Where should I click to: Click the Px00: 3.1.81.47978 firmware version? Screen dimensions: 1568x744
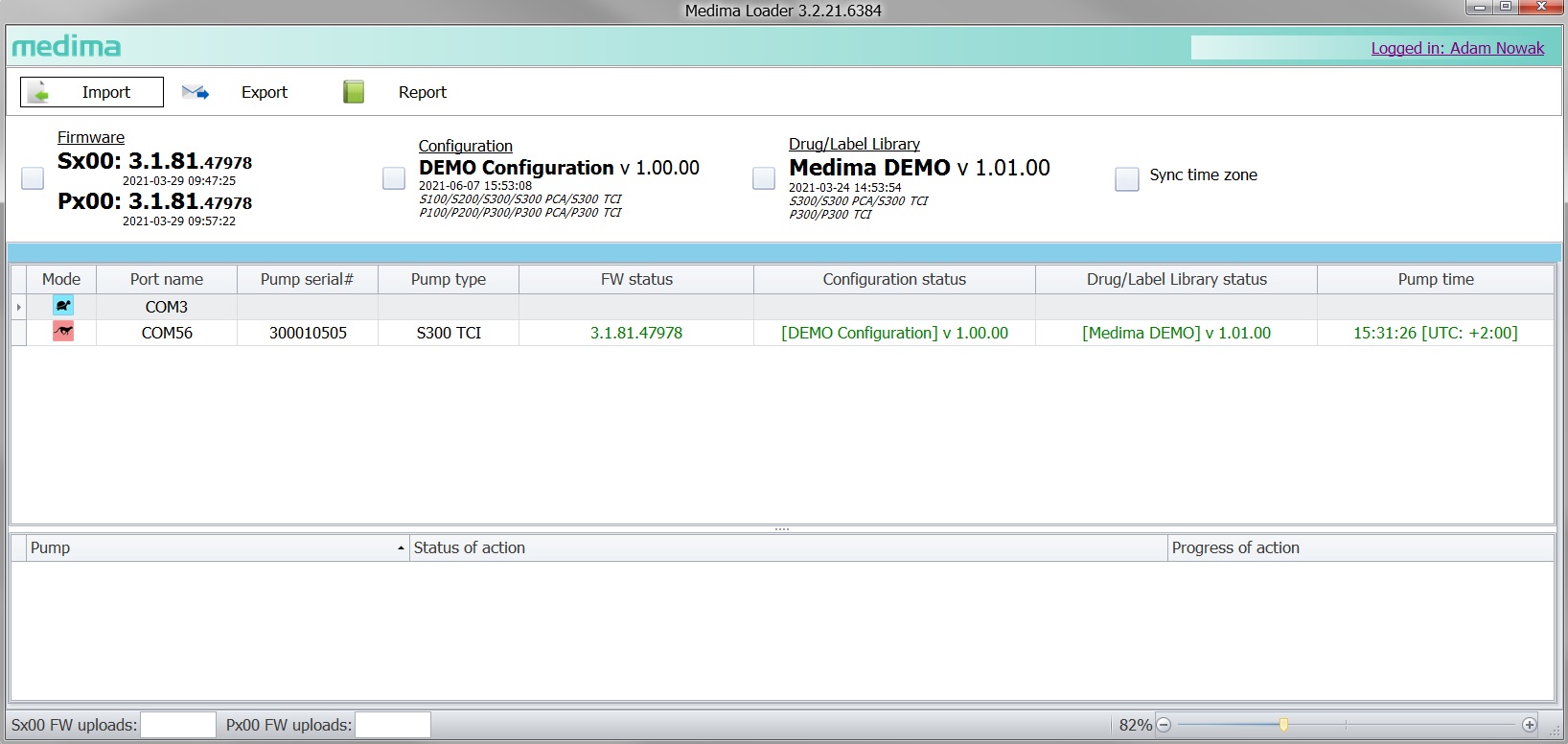pos(154,201)
